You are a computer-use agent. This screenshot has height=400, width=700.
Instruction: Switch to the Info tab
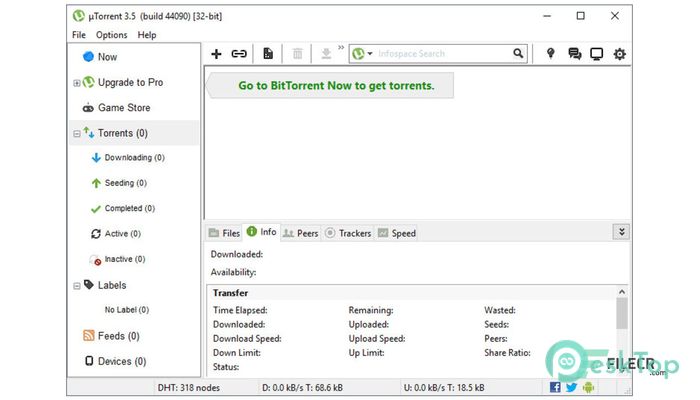[261, 232]
